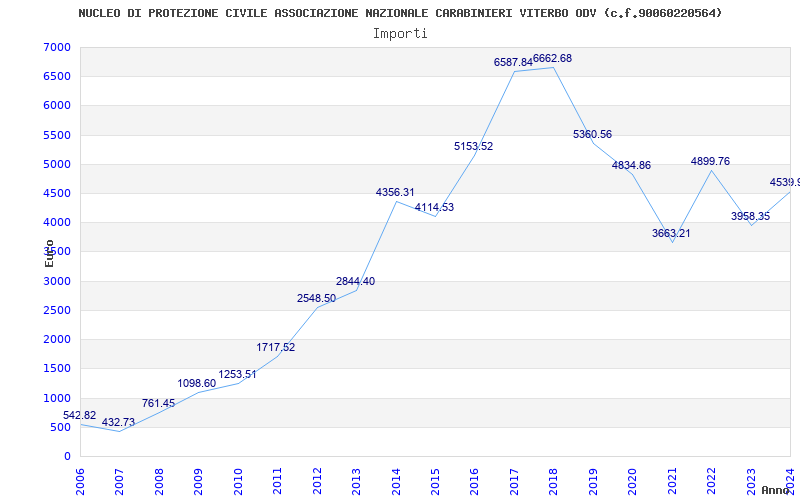The height and width of the screenshot is (500, 800).
Task: Click the y-axis tick 5000
Action: (x=57, y=164)
